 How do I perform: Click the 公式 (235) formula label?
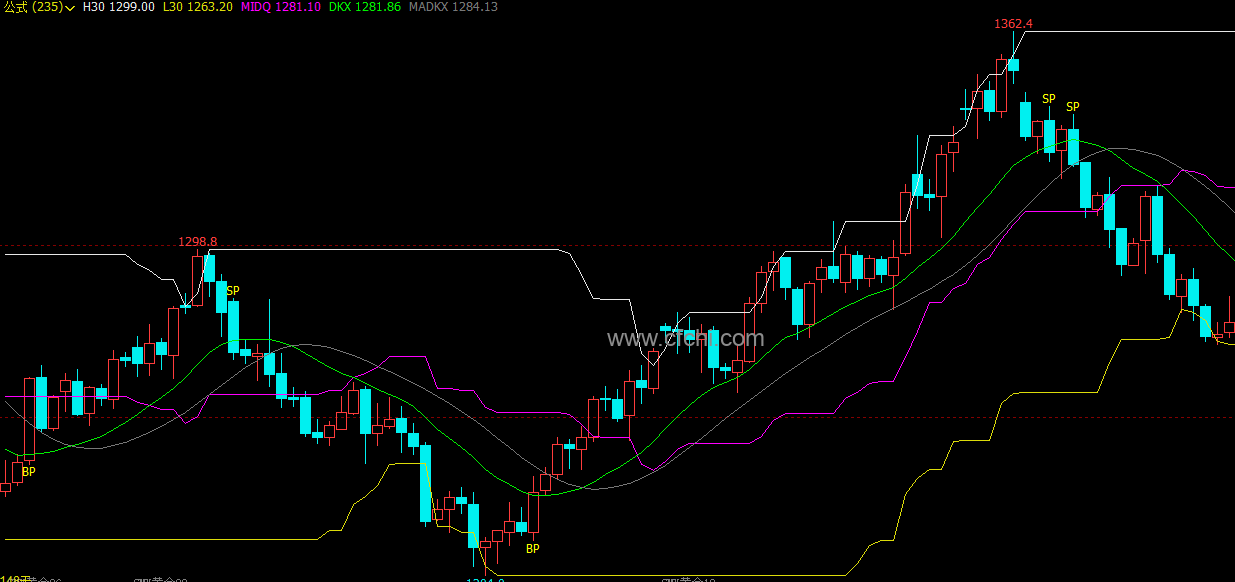[x=33, y=7]
